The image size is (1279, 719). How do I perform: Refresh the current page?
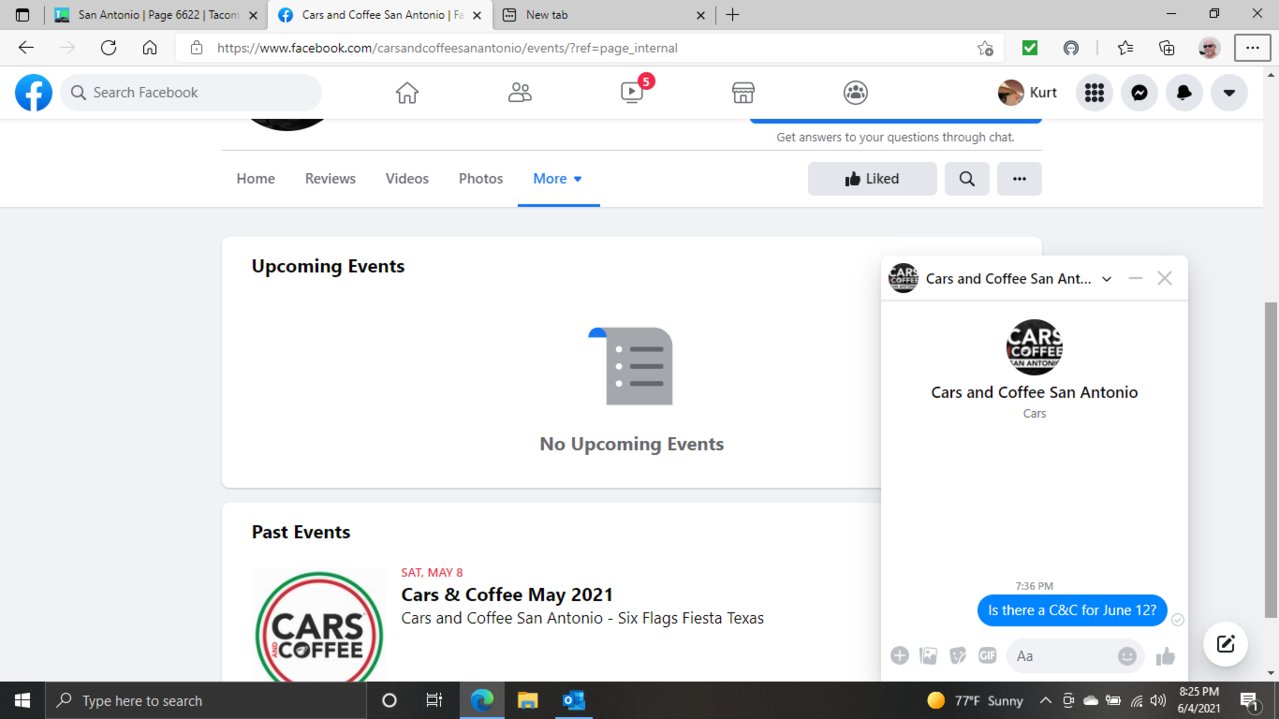[109, 48]
